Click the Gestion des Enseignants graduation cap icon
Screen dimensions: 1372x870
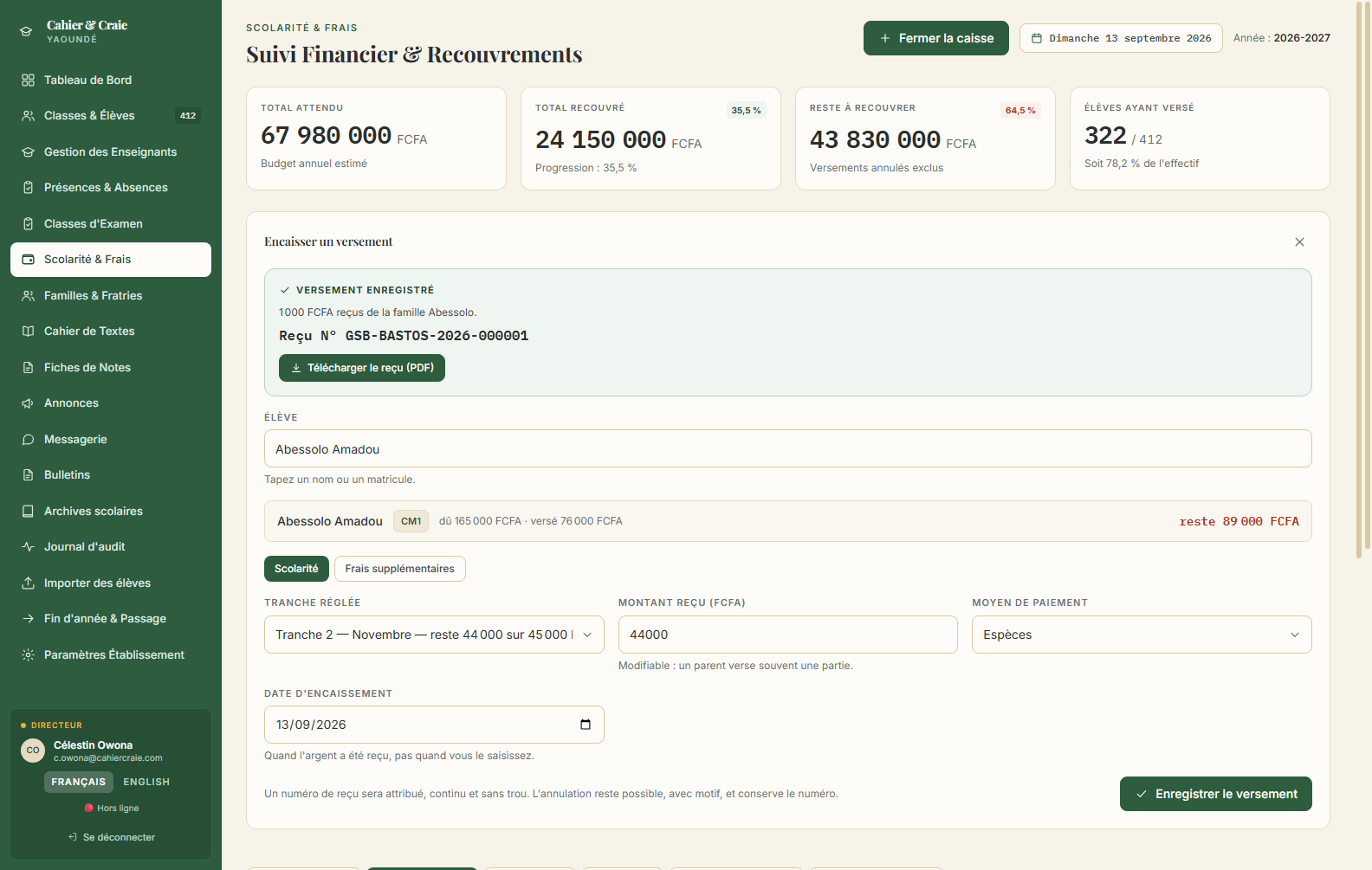(28, 152)
